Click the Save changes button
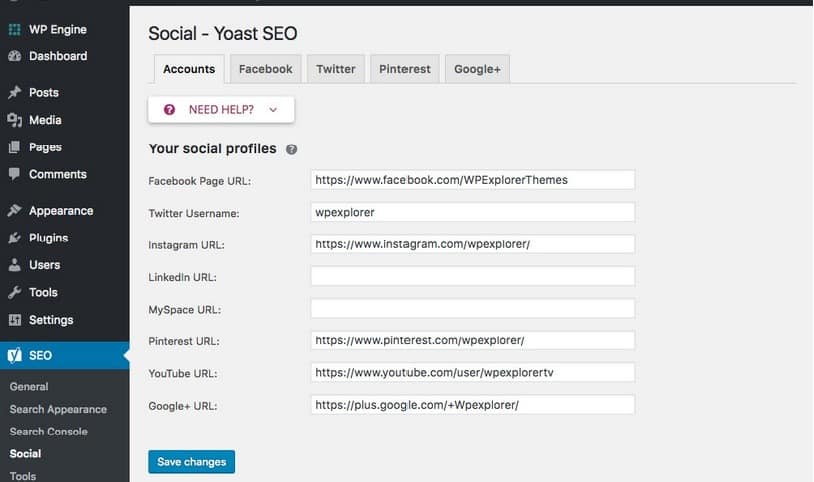The image size is (814, 482). [x=192, y=462]
